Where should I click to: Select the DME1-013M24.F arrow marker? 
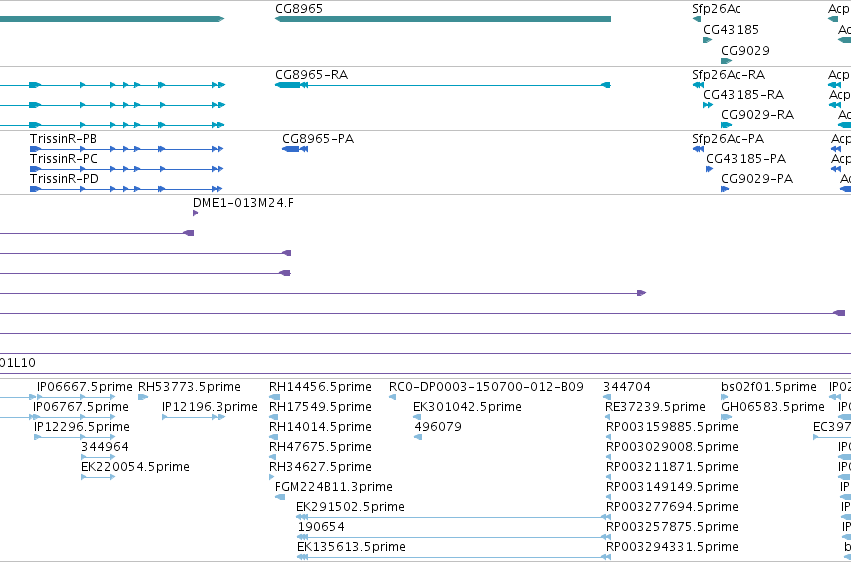point(195,213)
